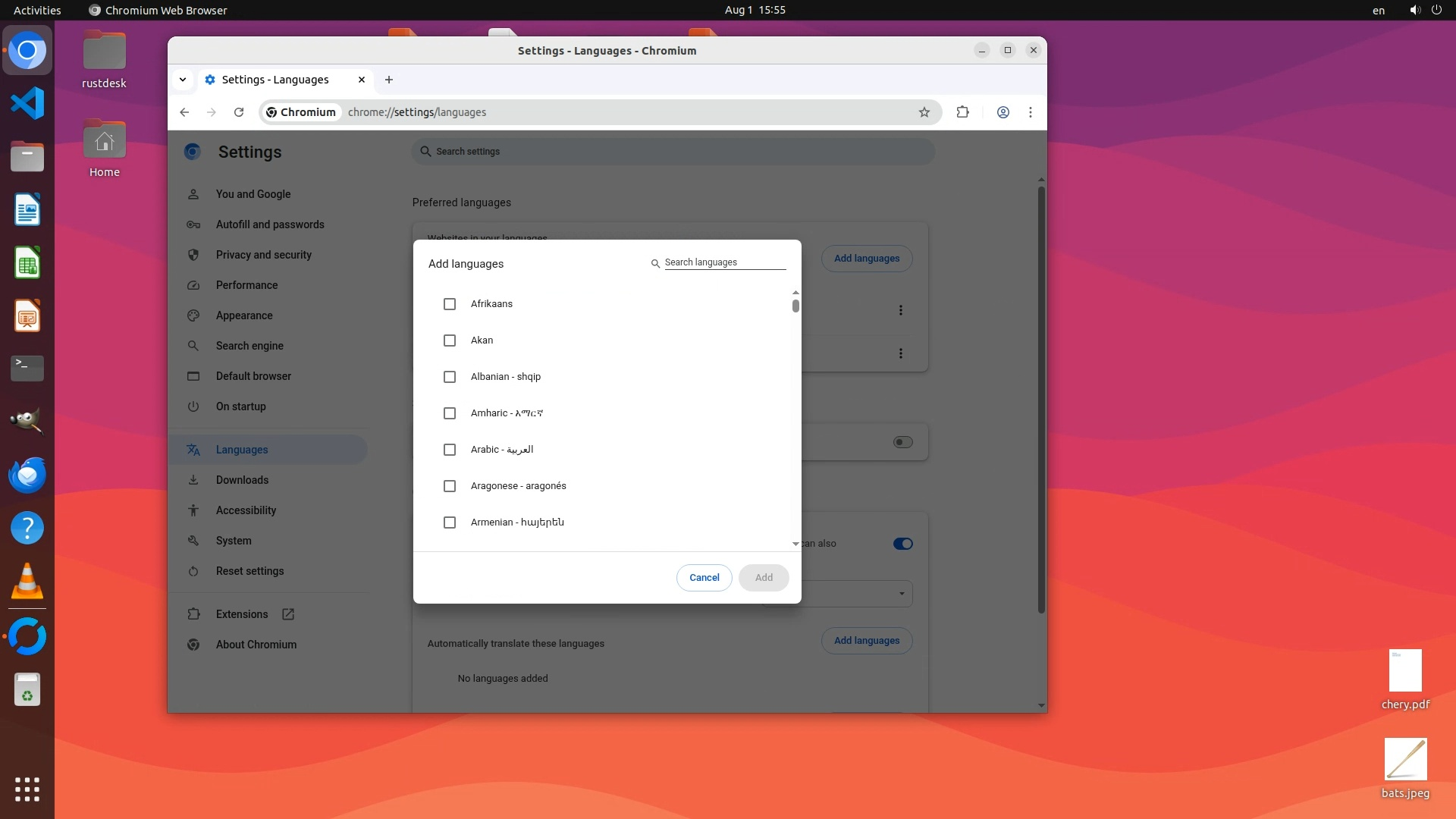
Task: Click the profile avatar icon
Action: coord(1003,112)
